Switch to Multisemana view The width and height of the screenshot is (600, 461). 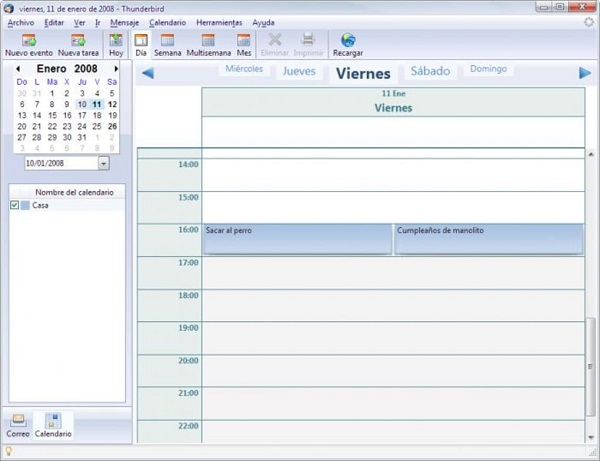[209, 45]
